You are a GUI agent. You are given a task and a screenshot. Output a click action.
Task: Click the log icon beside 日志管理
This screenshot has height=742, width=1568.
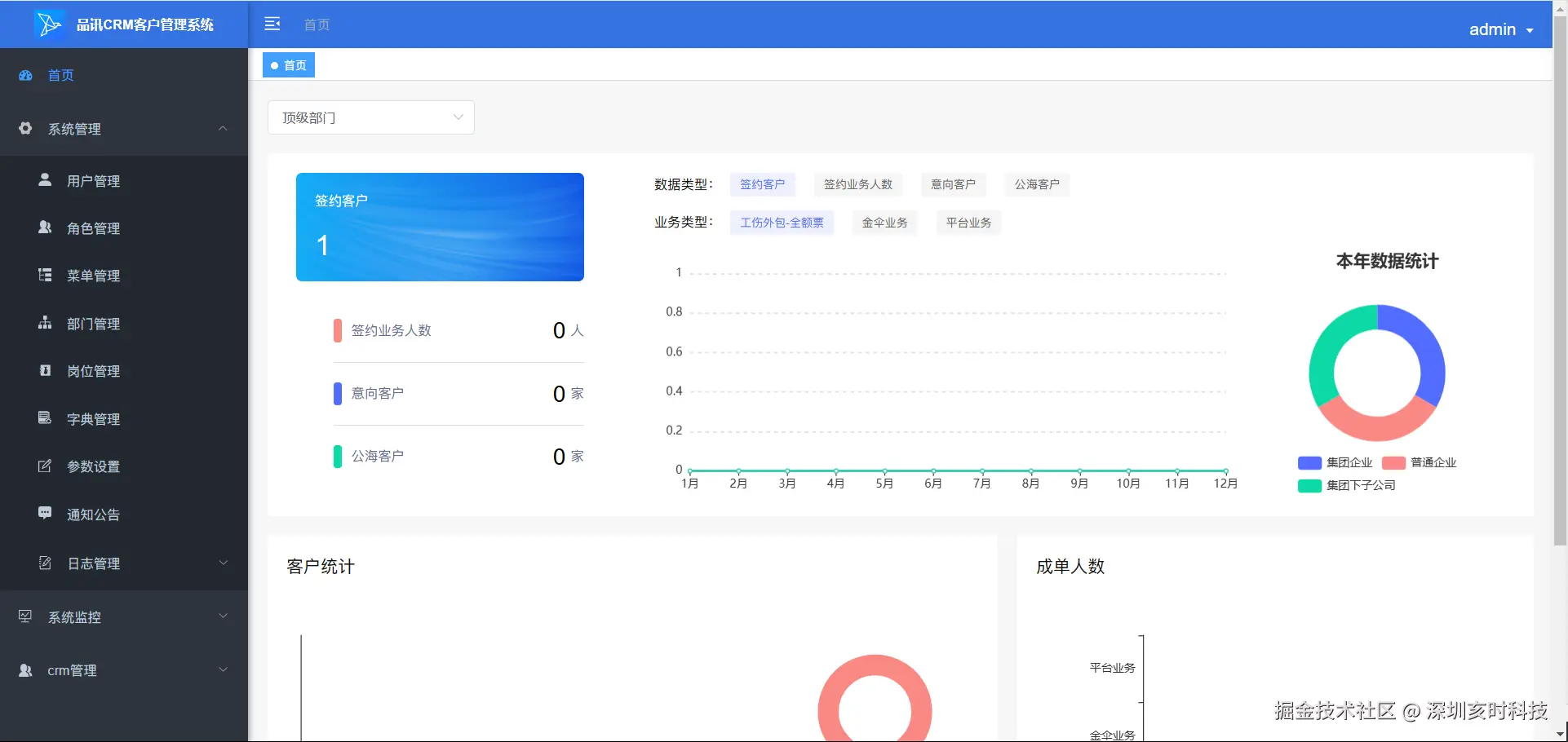click(x=45, y=563)
